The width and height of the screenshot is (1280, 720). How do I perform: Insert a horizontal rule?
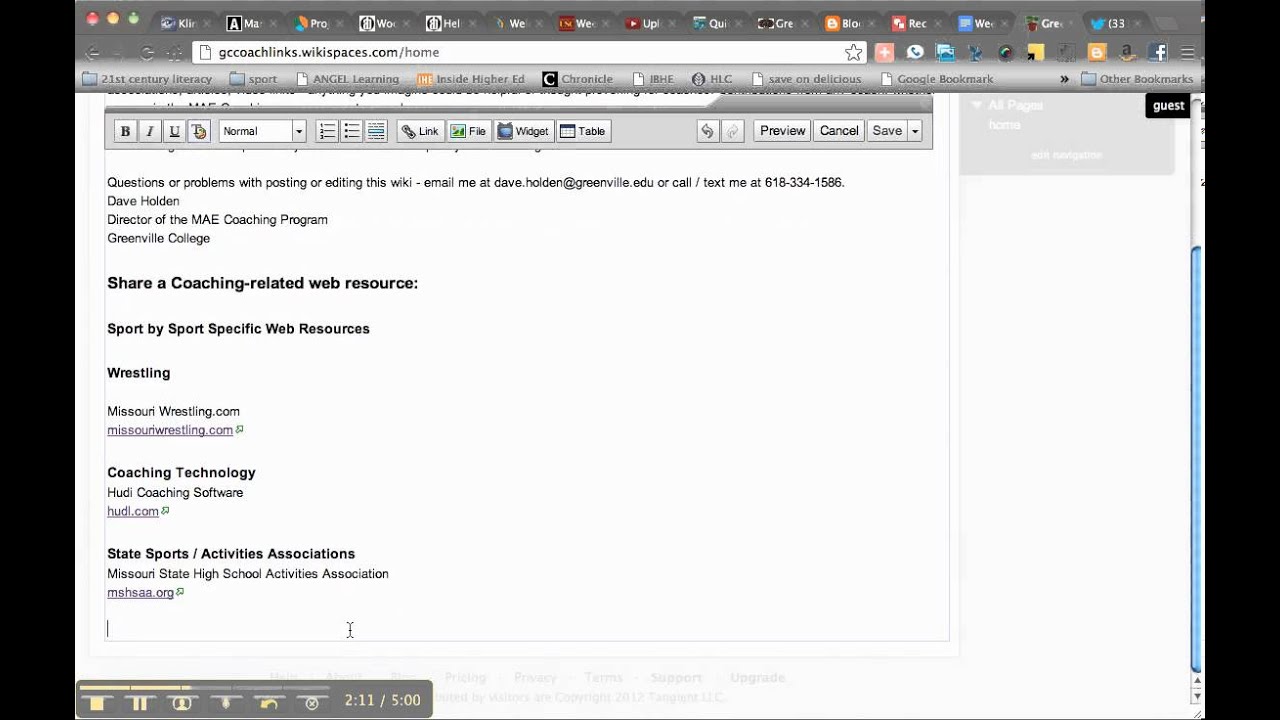376,131
